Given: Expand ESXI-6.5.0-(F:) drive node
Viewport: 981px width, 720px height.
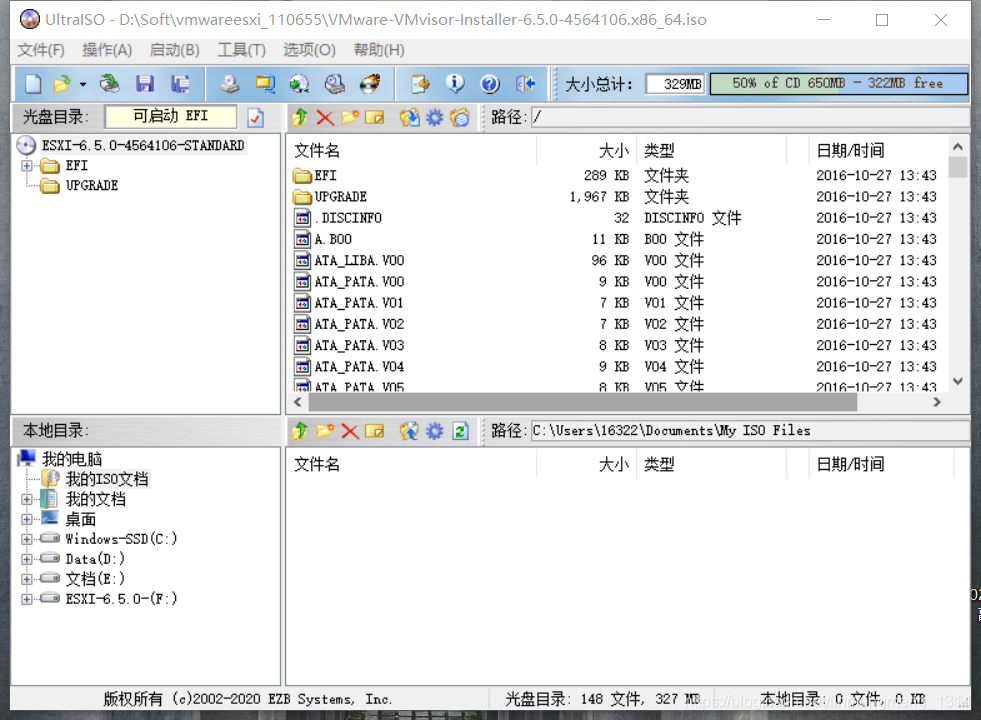Looking at the screenshot, I should [x=27, y=599].
